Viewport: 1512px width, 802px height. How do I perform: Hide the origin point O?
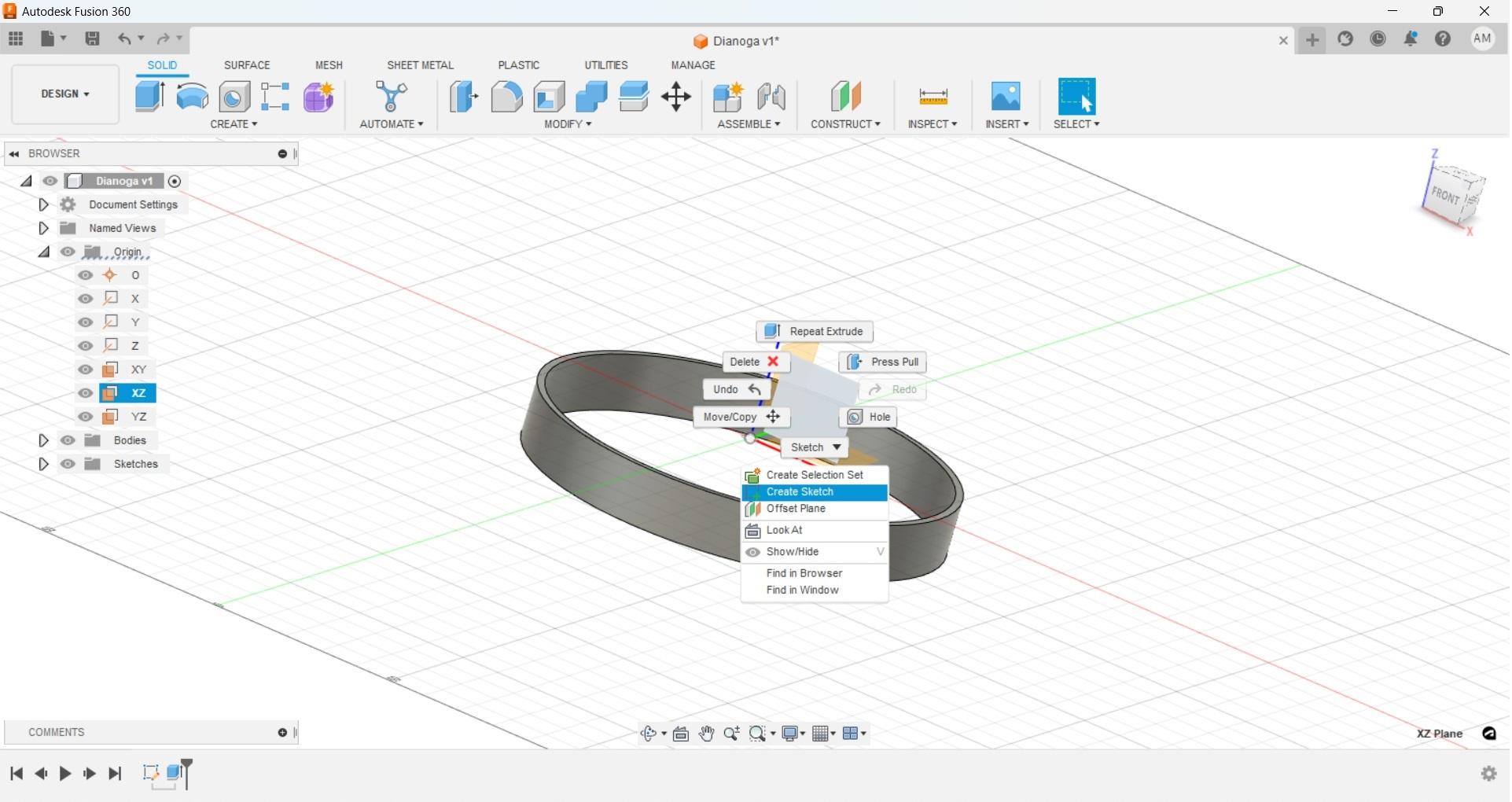tap(86, 275)
